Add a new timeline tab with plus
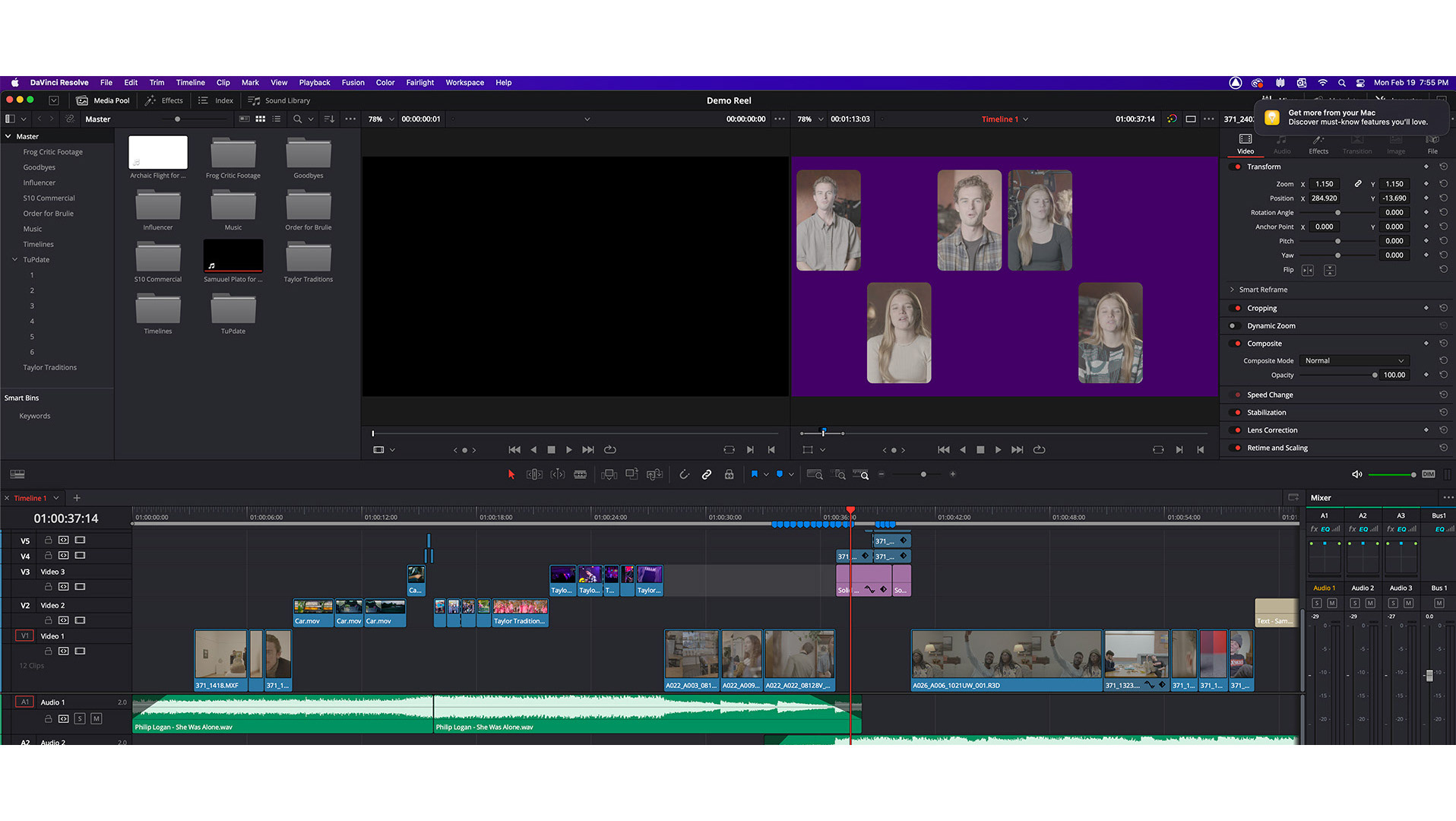This screenshot has width=1456, height=821. tap(76, 499)
